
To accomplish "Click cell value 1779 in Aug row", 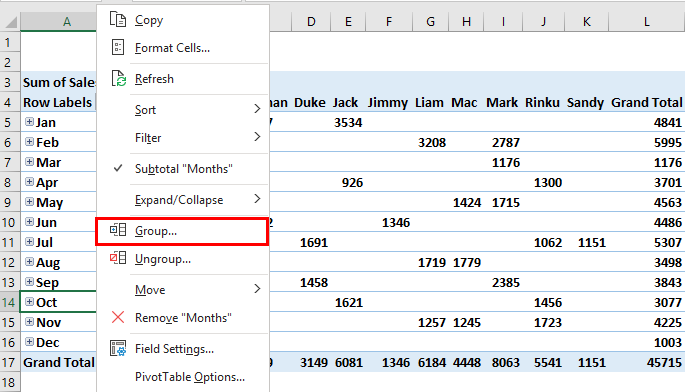I will click(467, 263).
